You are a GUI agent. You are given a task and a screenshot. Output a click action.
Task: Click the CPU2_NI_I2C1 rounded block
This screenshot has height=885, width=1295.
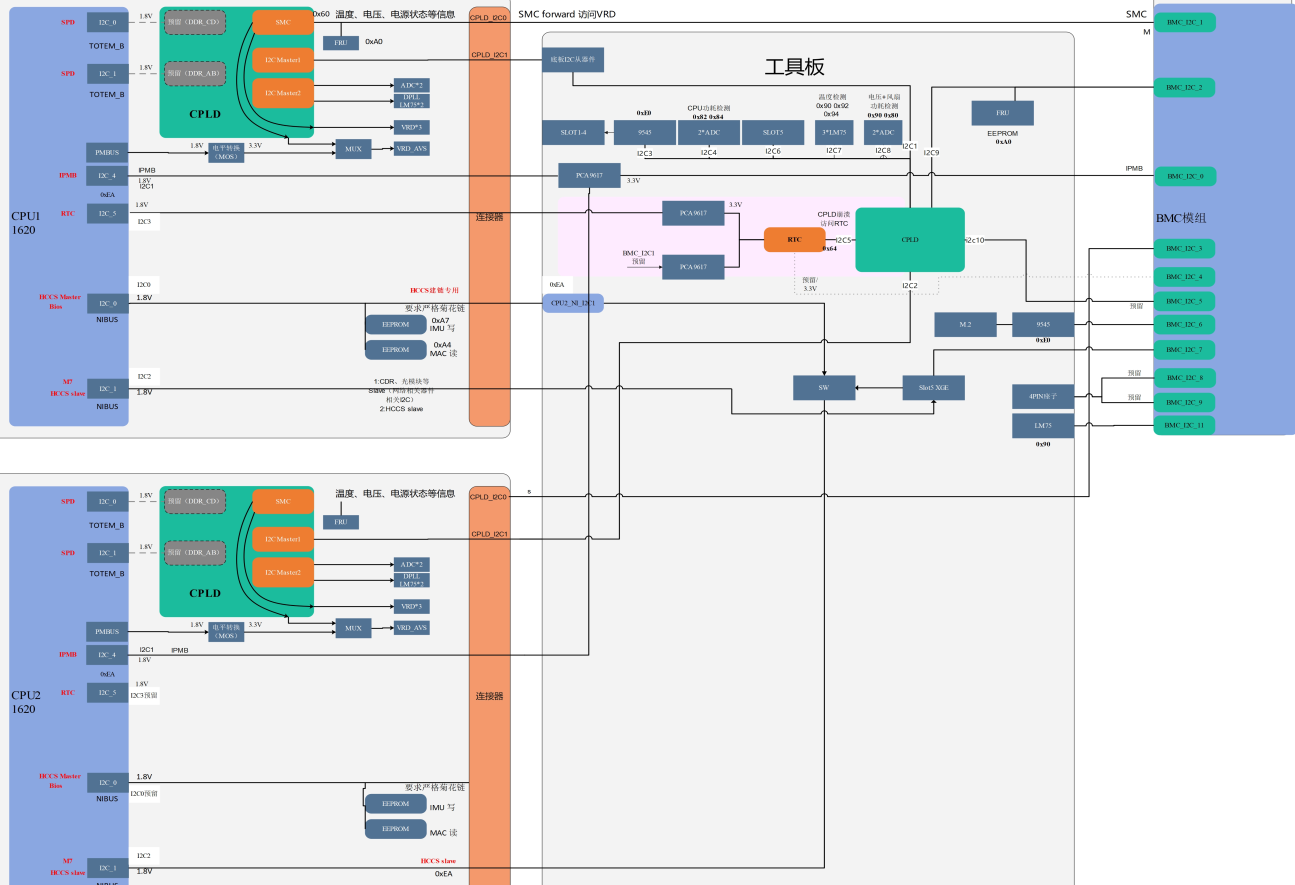coord(573,302)
